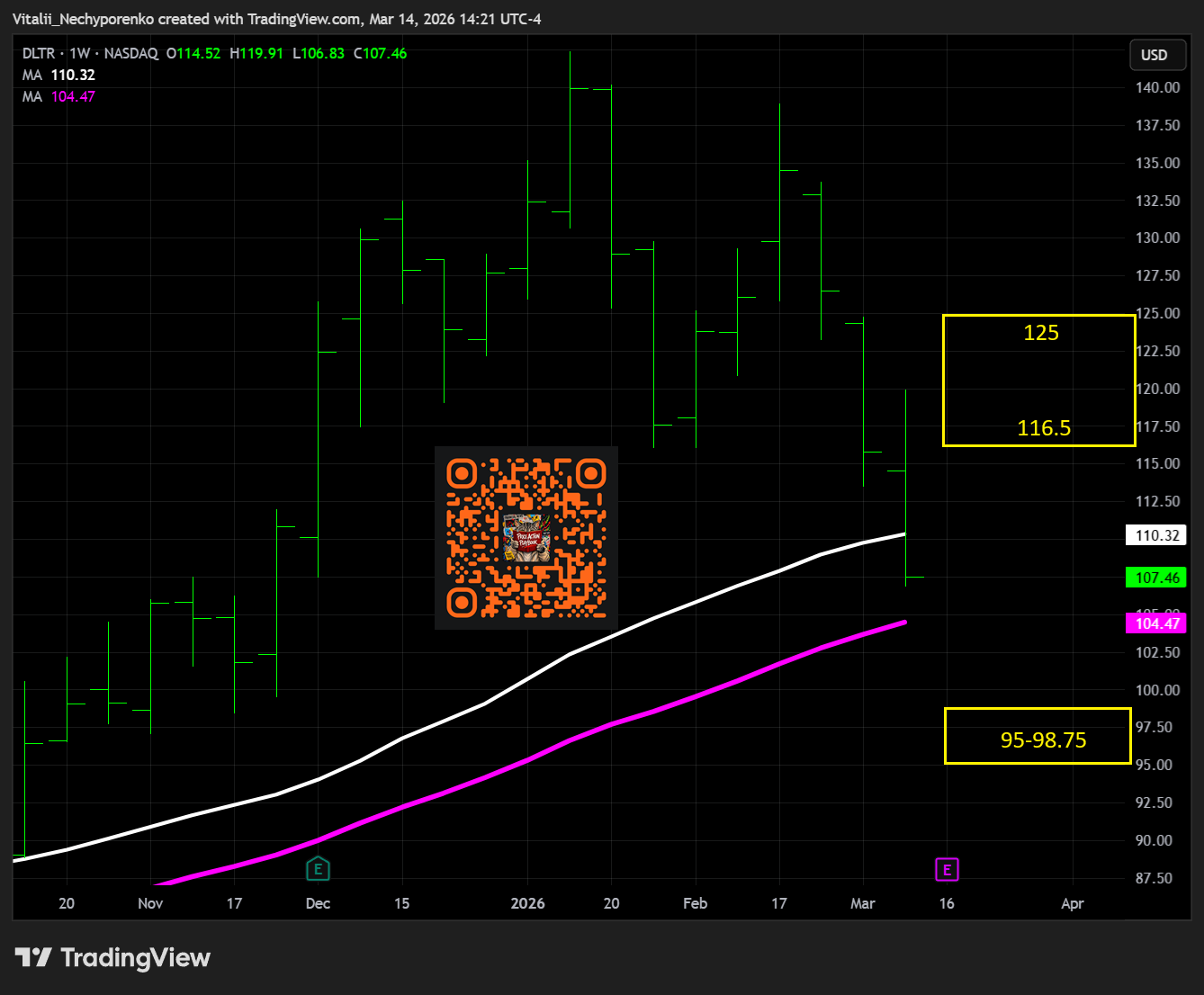Click the 137.50 price axis label

(1158, 125)
